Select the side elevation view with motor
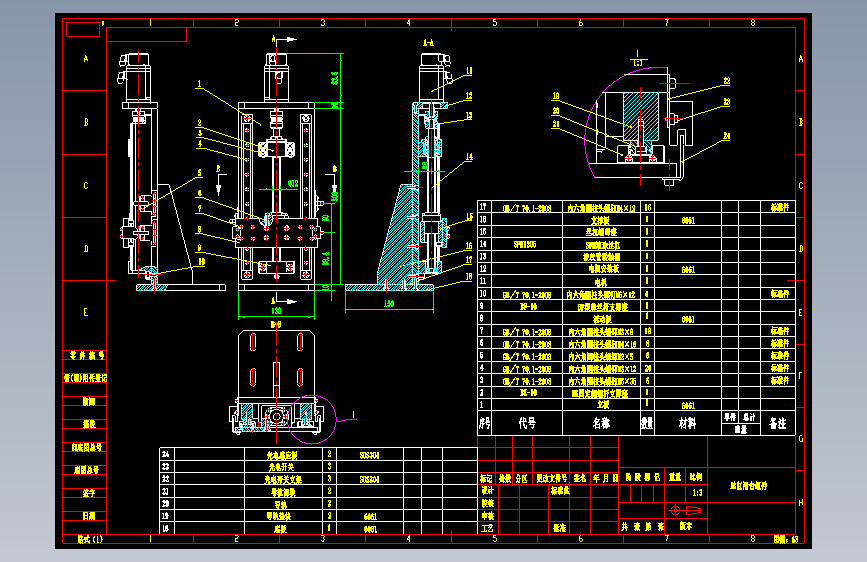Image resolution: width=867 pixels, height=562 pixels. 173,173
